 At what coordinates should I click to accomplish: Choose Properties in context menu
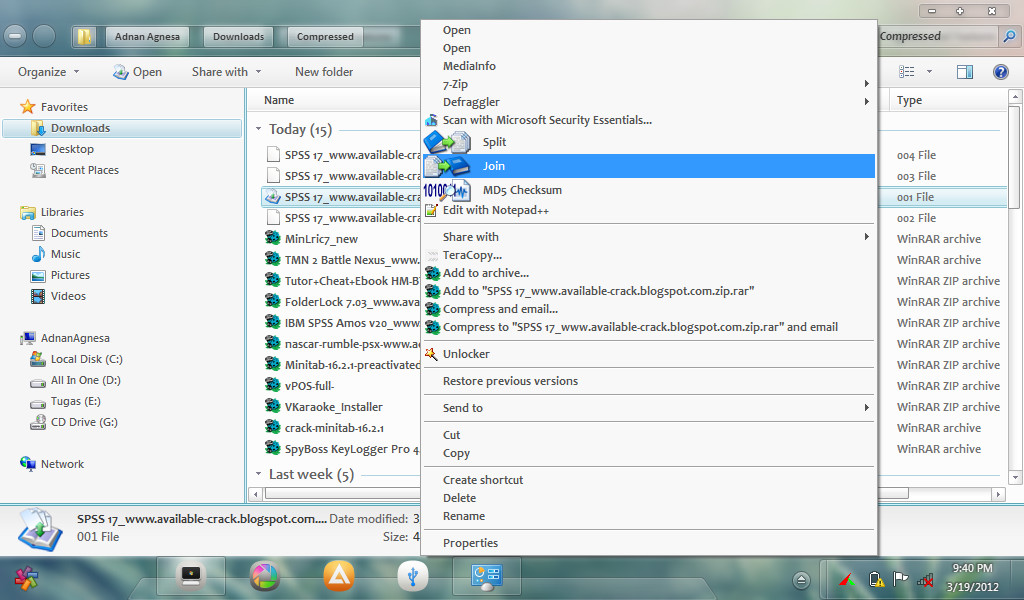pos(470,543)
